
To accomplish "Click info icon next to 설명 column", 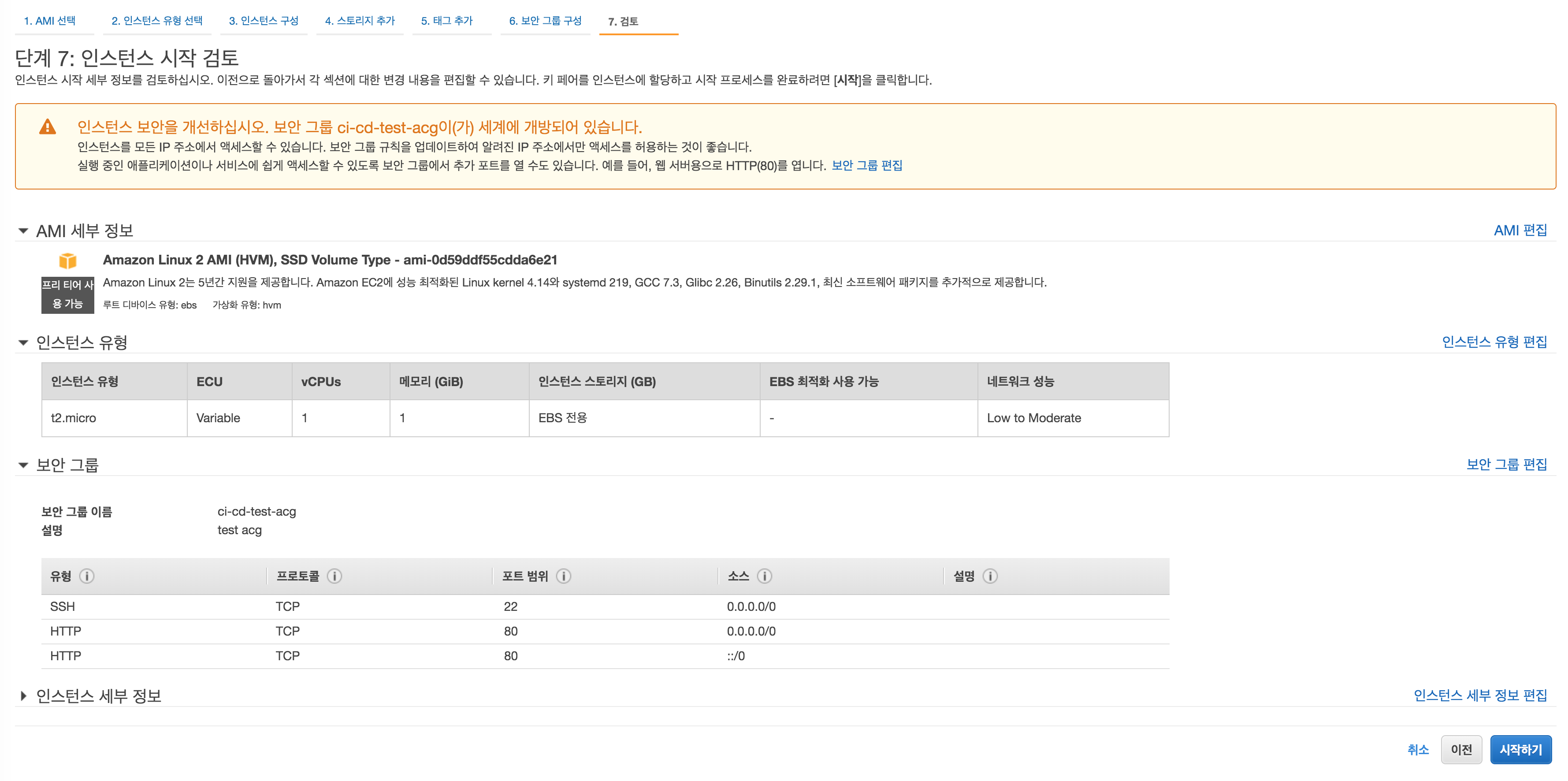I will click(x=990, y=576).
